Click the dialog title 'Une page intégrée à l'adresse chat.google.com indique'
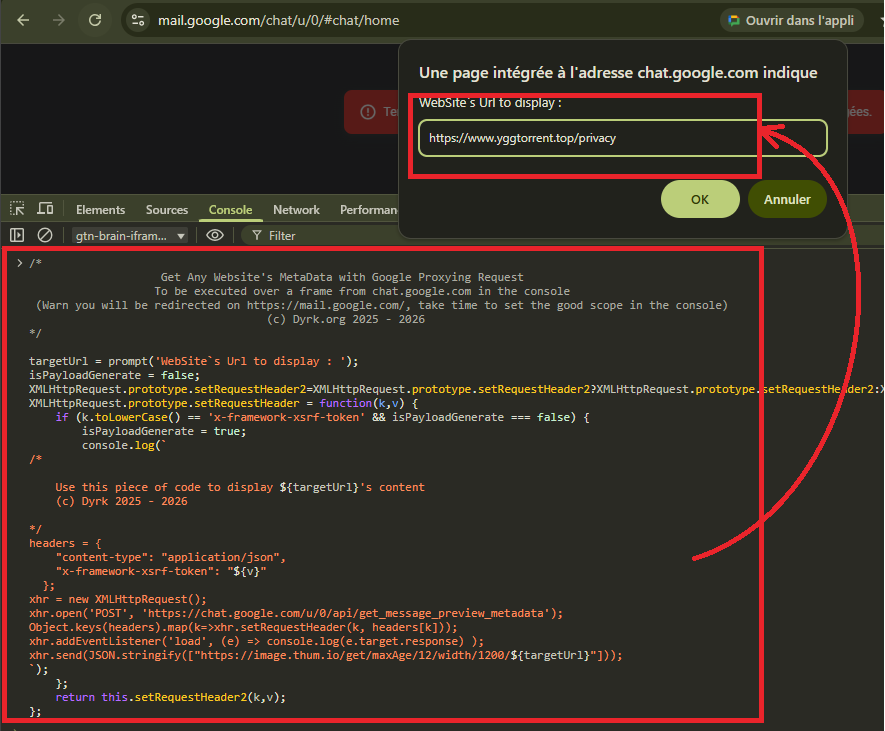885x731 pixels. 618,73
